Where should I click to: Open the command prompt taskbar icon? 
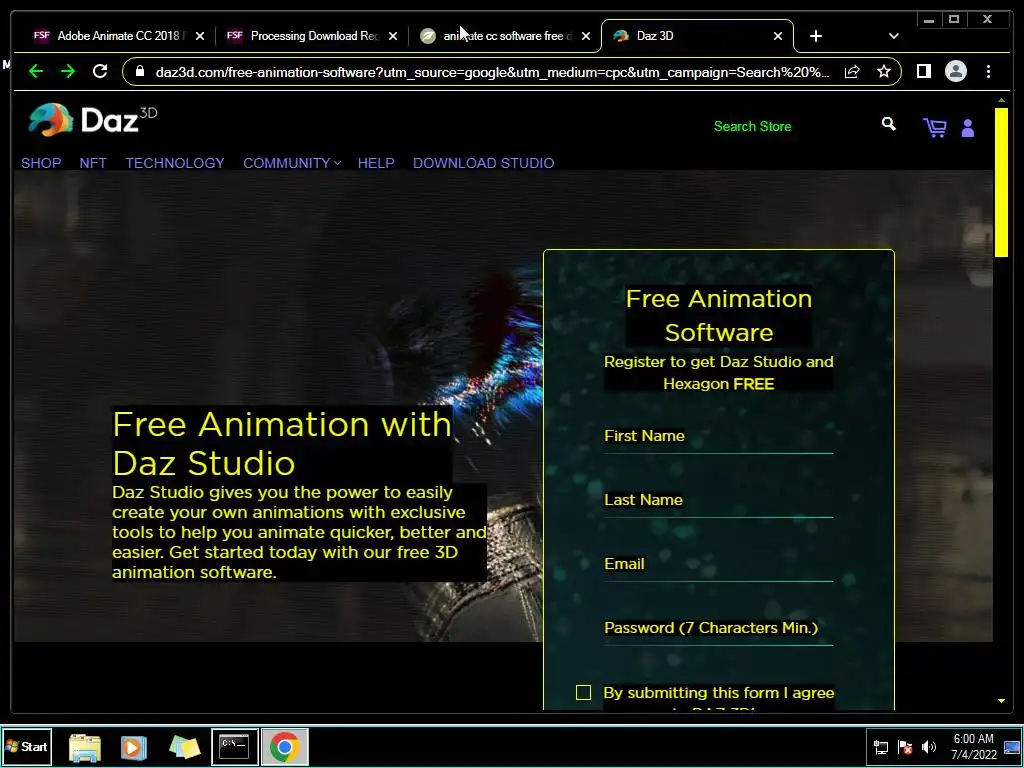(x=234, y=746)
